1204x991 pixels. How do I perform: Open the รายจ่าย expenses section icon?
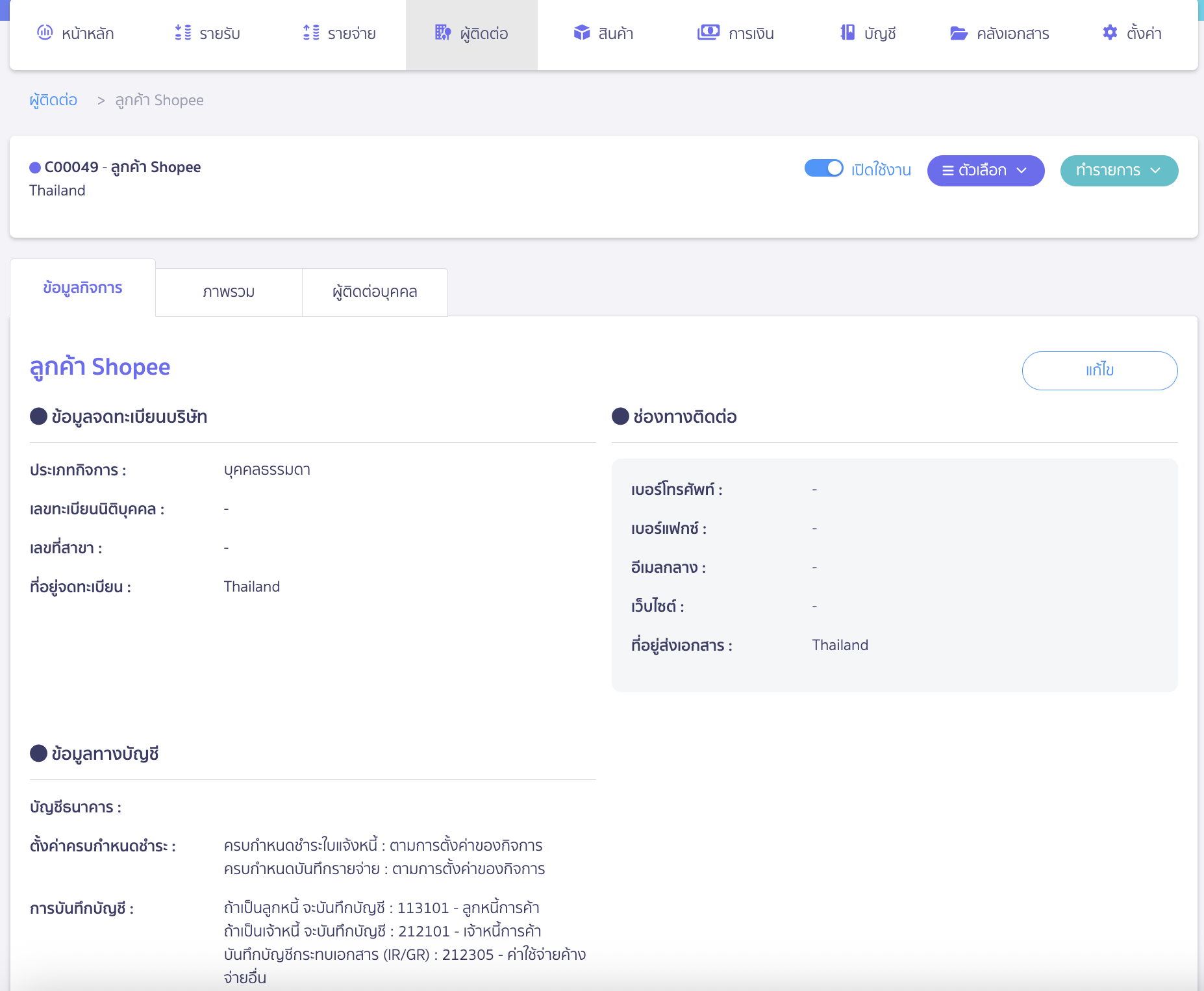coord(310,33)
